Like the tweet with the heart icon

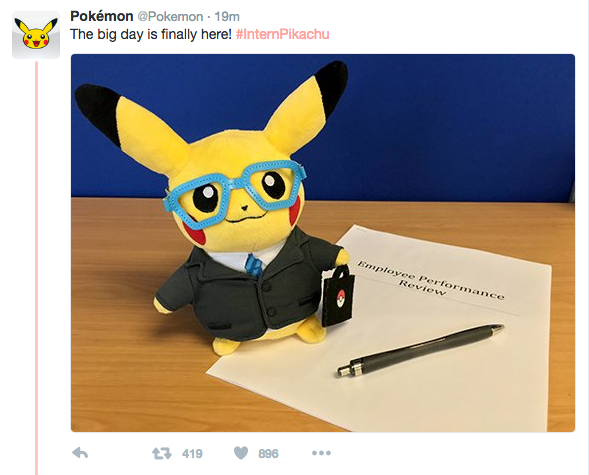pos(241,453)
